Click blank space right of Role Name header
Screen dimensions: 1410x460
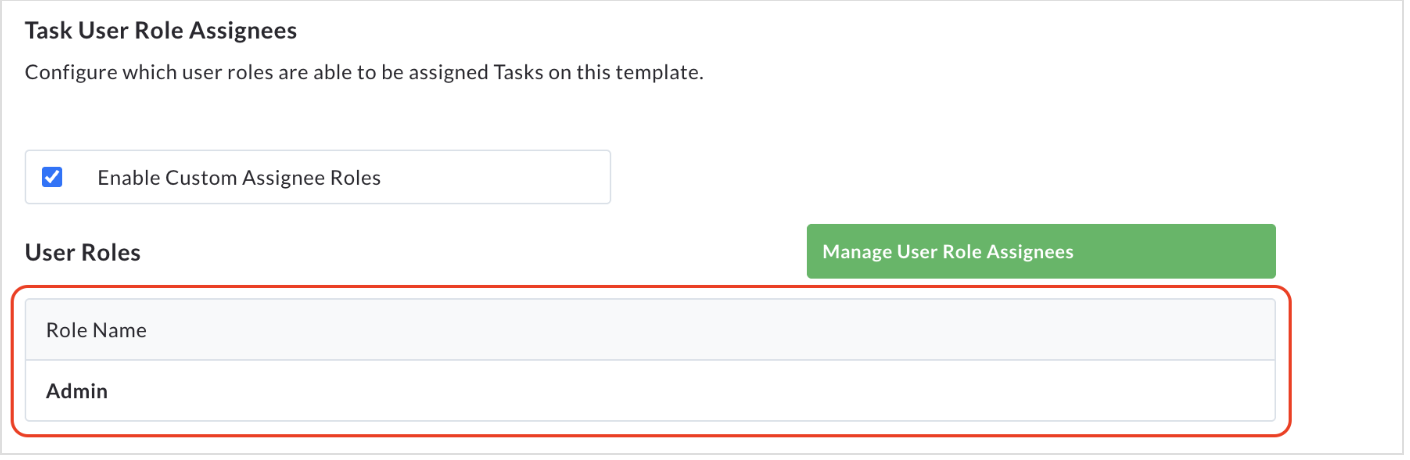coord(700,330)
